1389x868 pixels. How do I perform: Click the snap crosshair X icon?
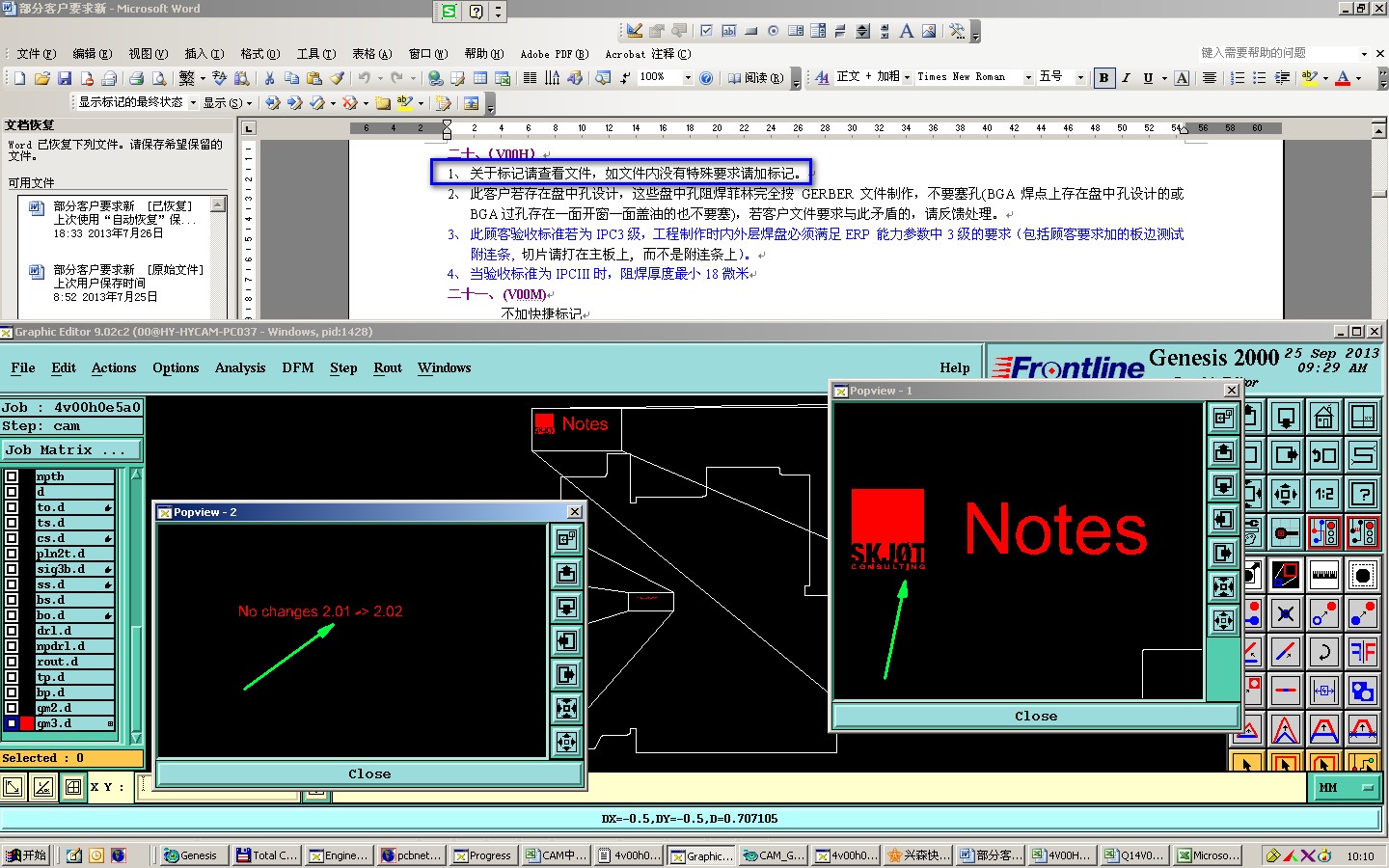point(1285,613)
